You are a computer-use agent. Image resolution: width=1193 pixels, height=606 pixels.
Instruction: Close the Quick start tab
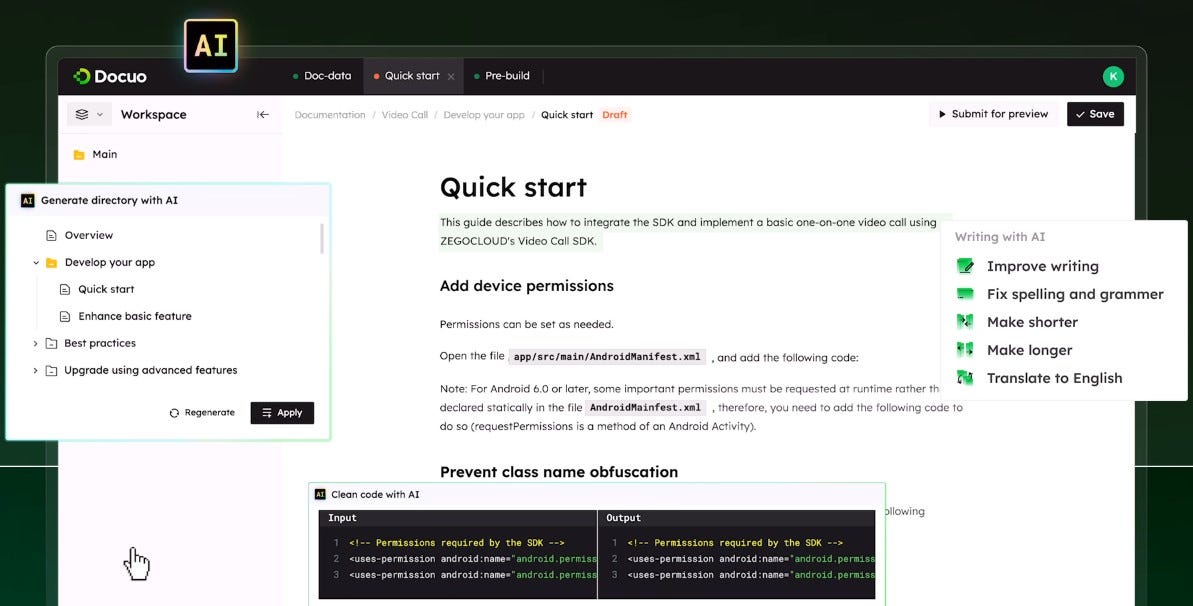[450, 76]
